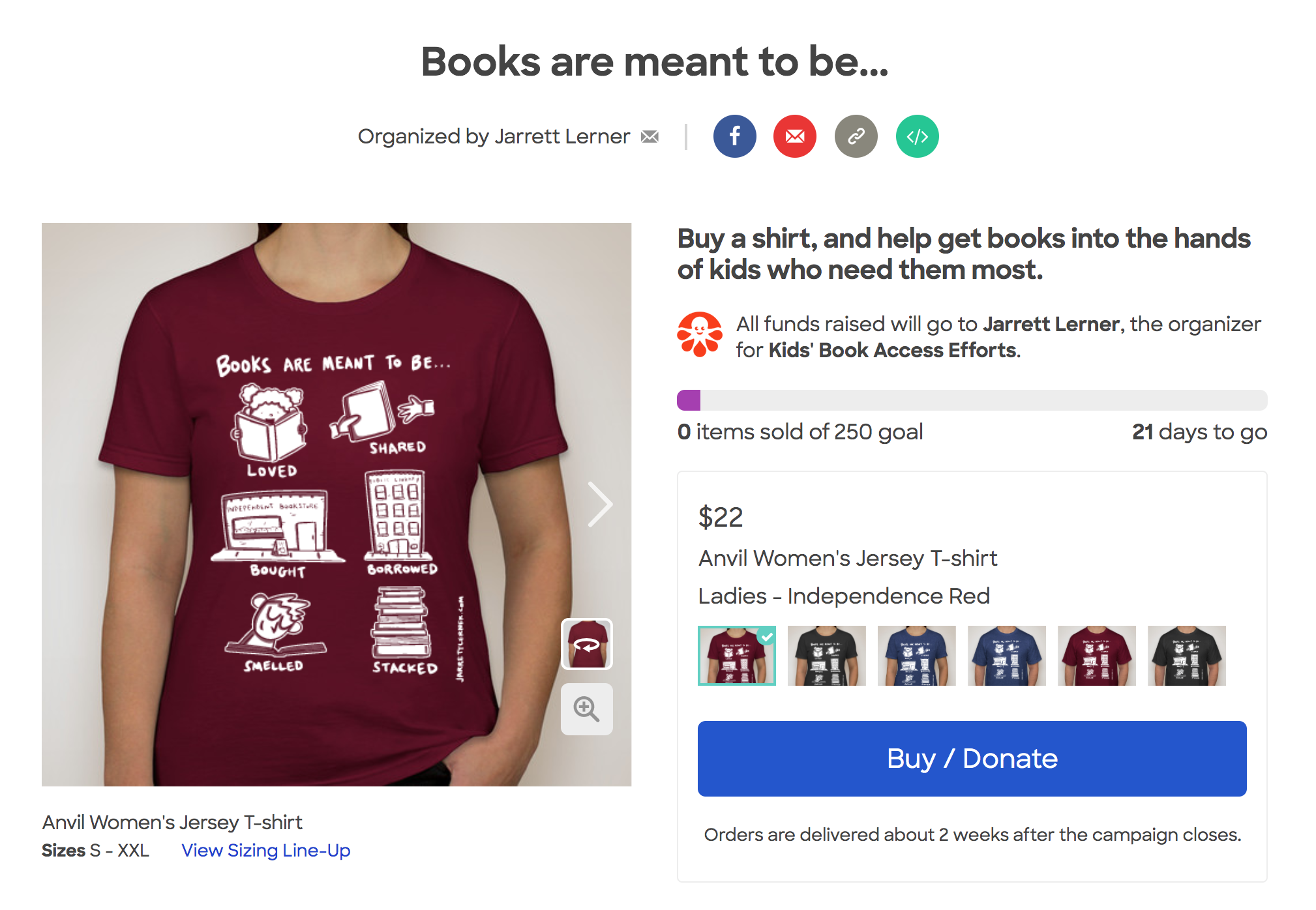The width and height of the screenshot is (1316, 910).
Task: Click the red email share icon
Action: (794, 137)
